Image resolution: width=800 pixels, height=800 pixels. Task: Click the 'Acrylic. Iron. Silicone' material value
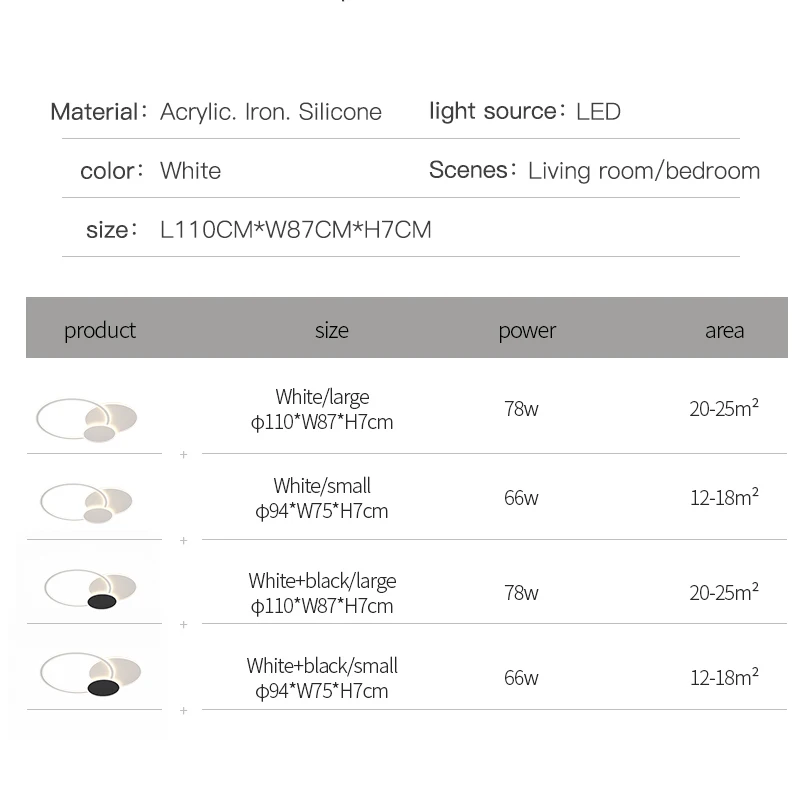(271, 112)
